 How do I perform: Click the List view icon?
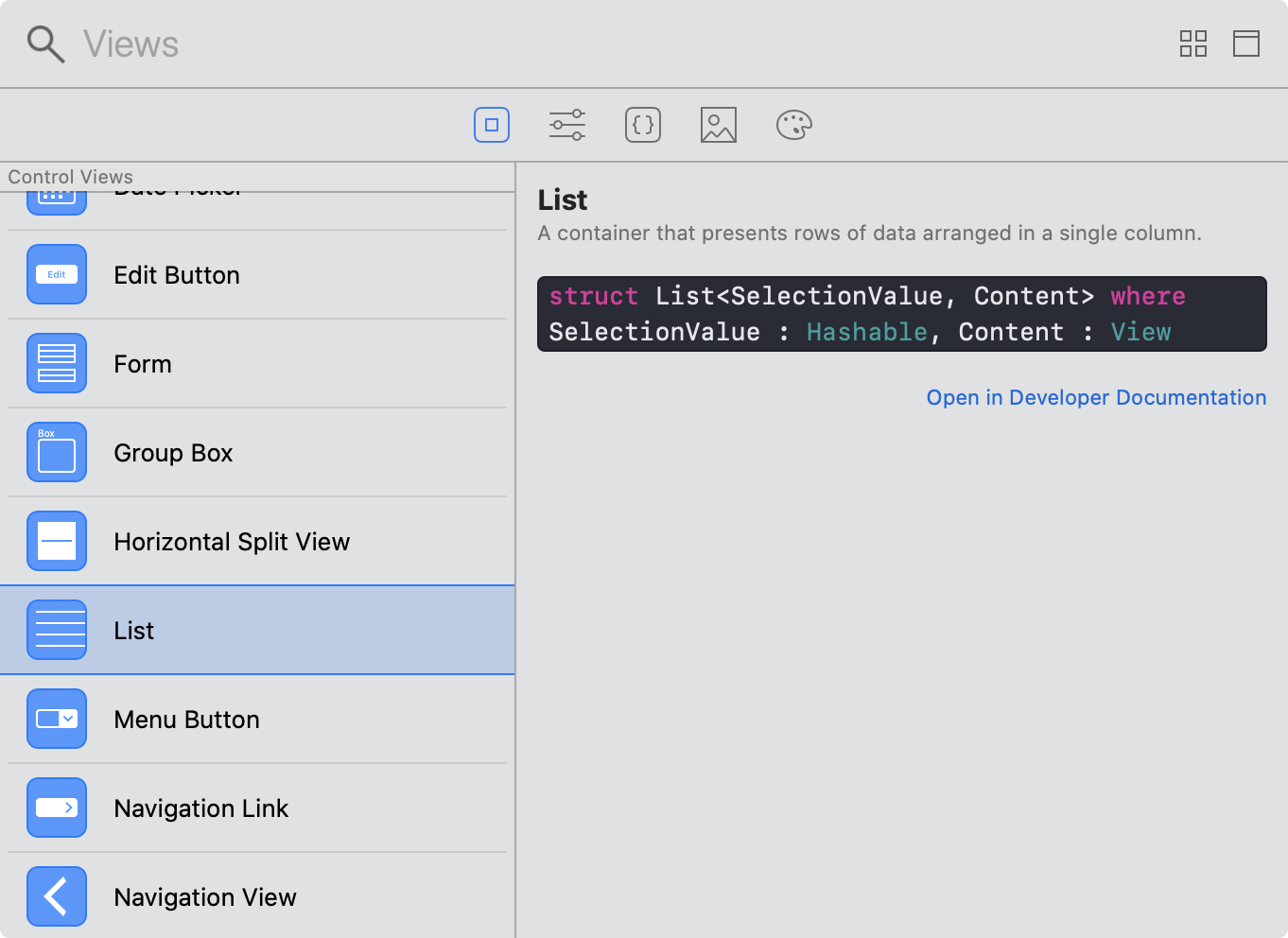[57, 631]
